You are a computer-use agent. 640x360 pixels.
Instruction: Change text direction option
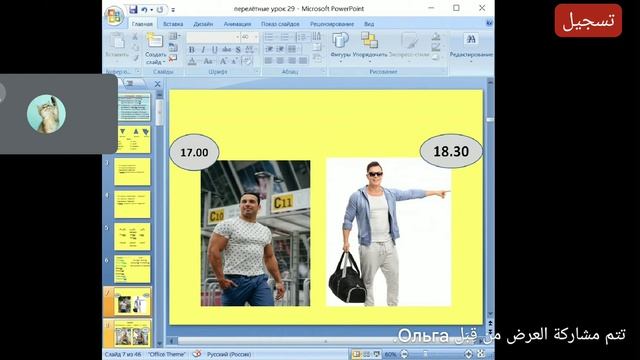click(x=317, y=37)
